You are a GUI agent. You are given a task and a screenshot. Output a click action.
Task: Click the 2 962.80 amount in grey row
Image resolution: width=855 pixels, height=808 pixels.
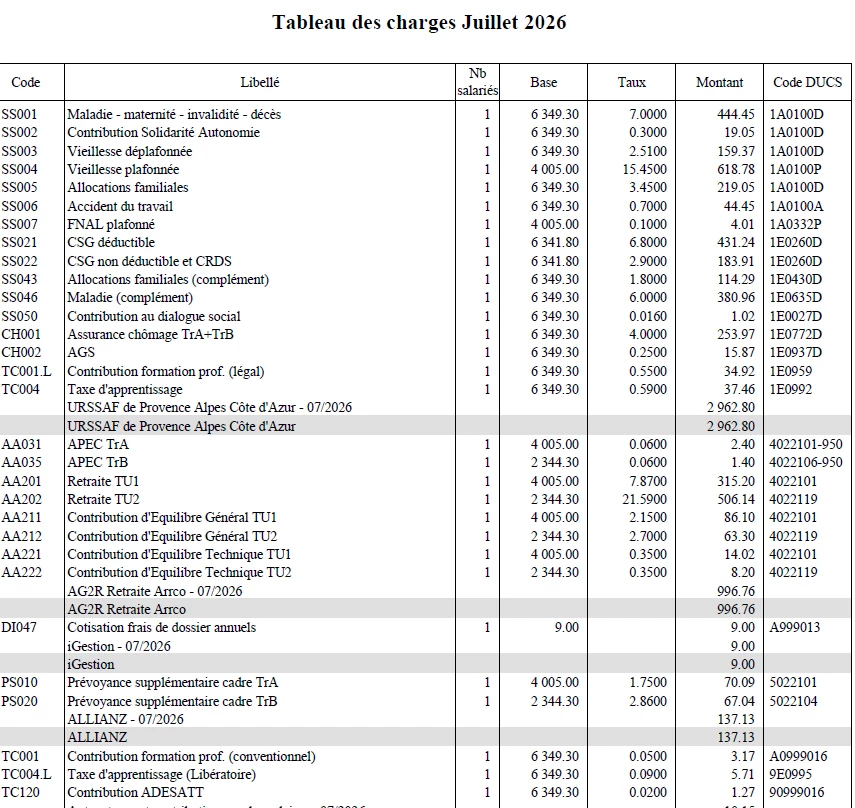(x=731, y=426)
